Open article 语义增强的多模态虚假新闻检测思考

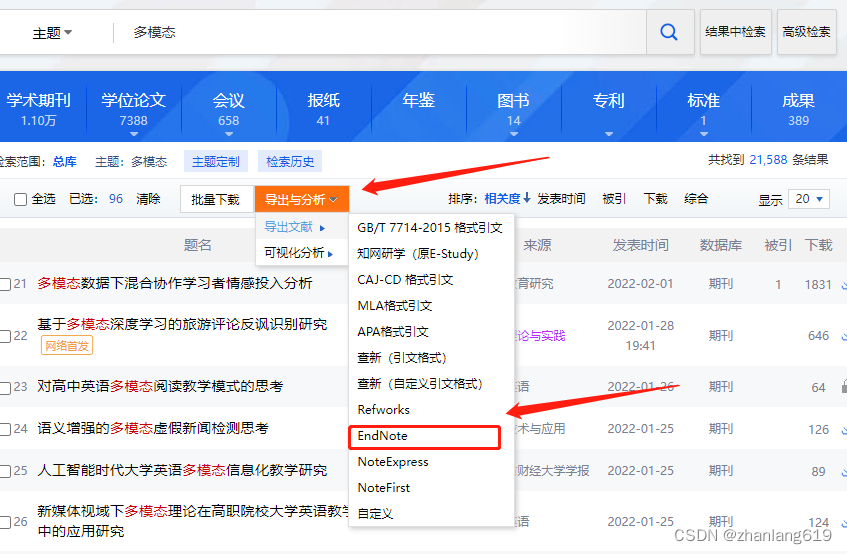[153, 429]
